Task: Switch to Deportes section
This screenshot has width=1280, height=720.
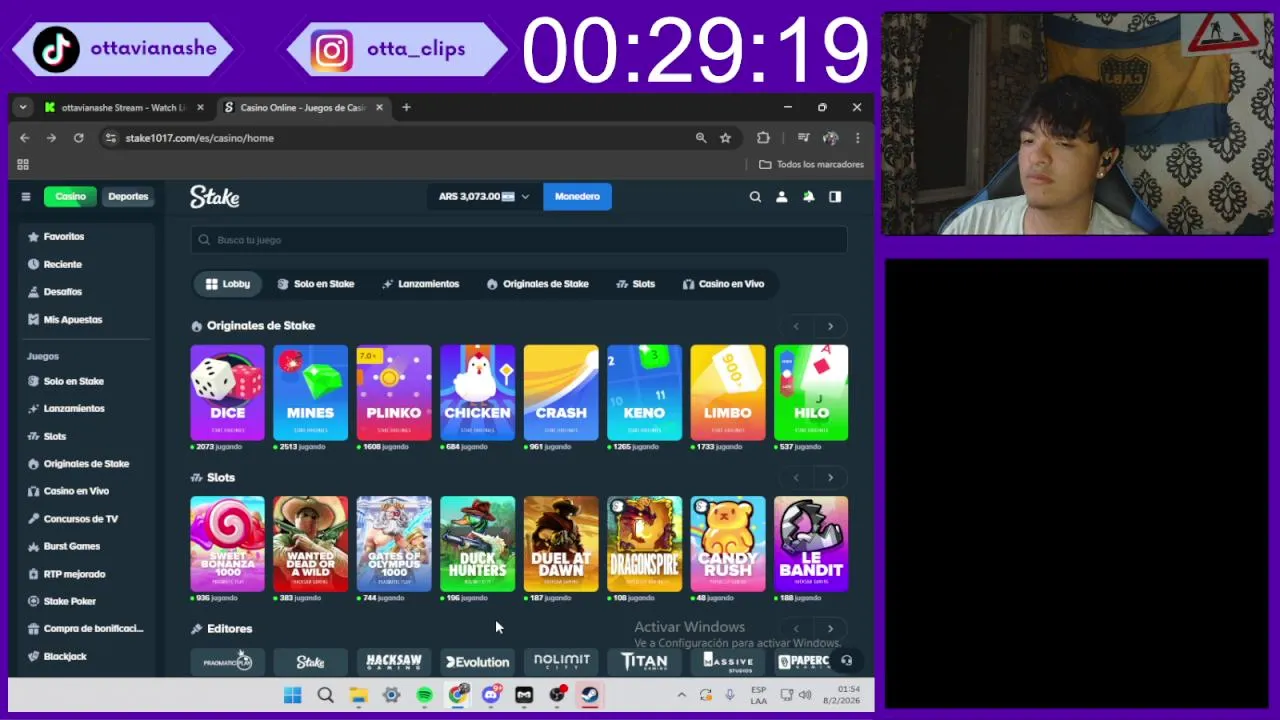Action: pos(128,197)
